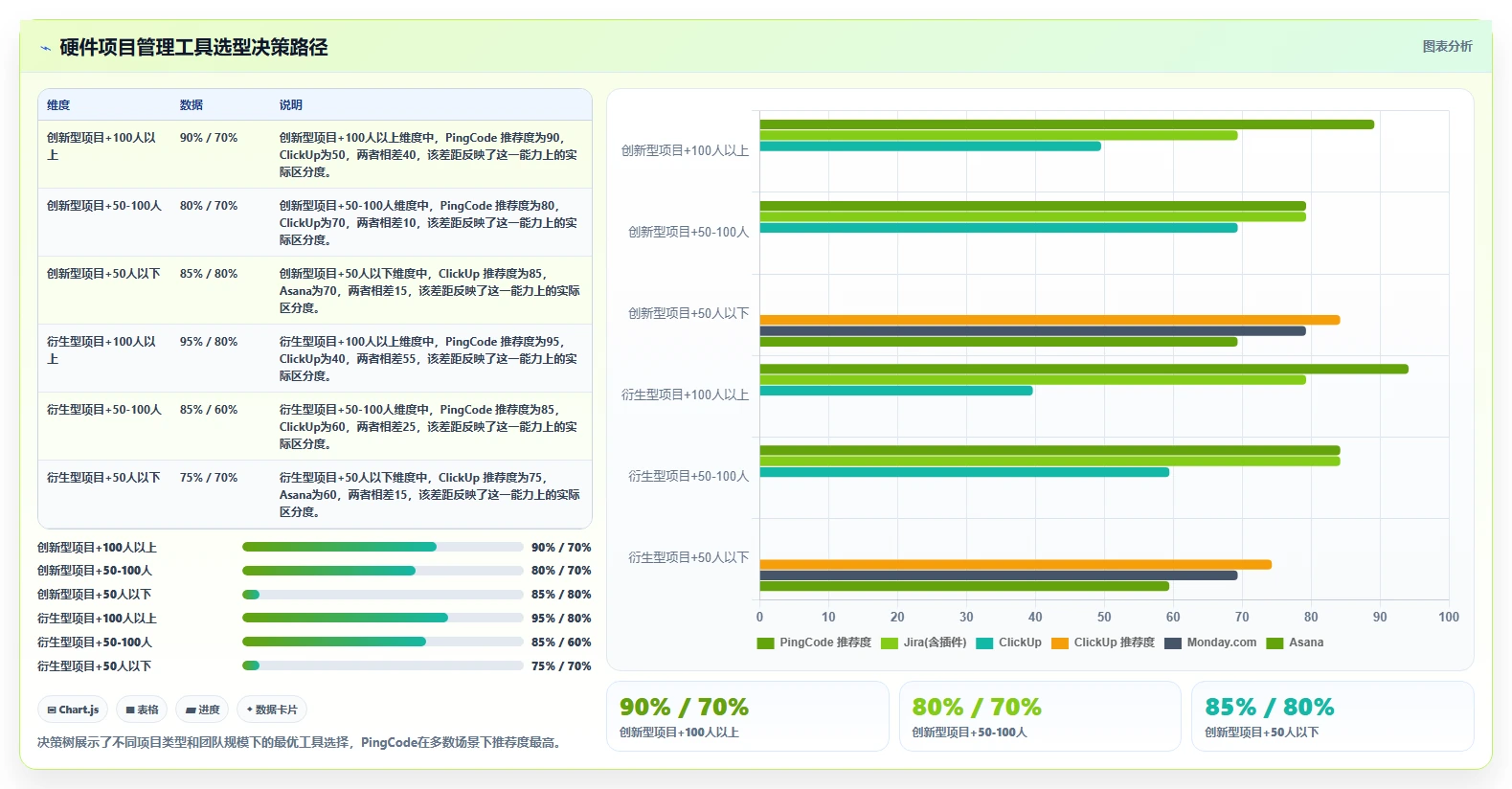The width and height of the screenshot is (1512, 789).
Task: Click the 95% / 80% value beside the progress bar
Action: pos(561,619)
